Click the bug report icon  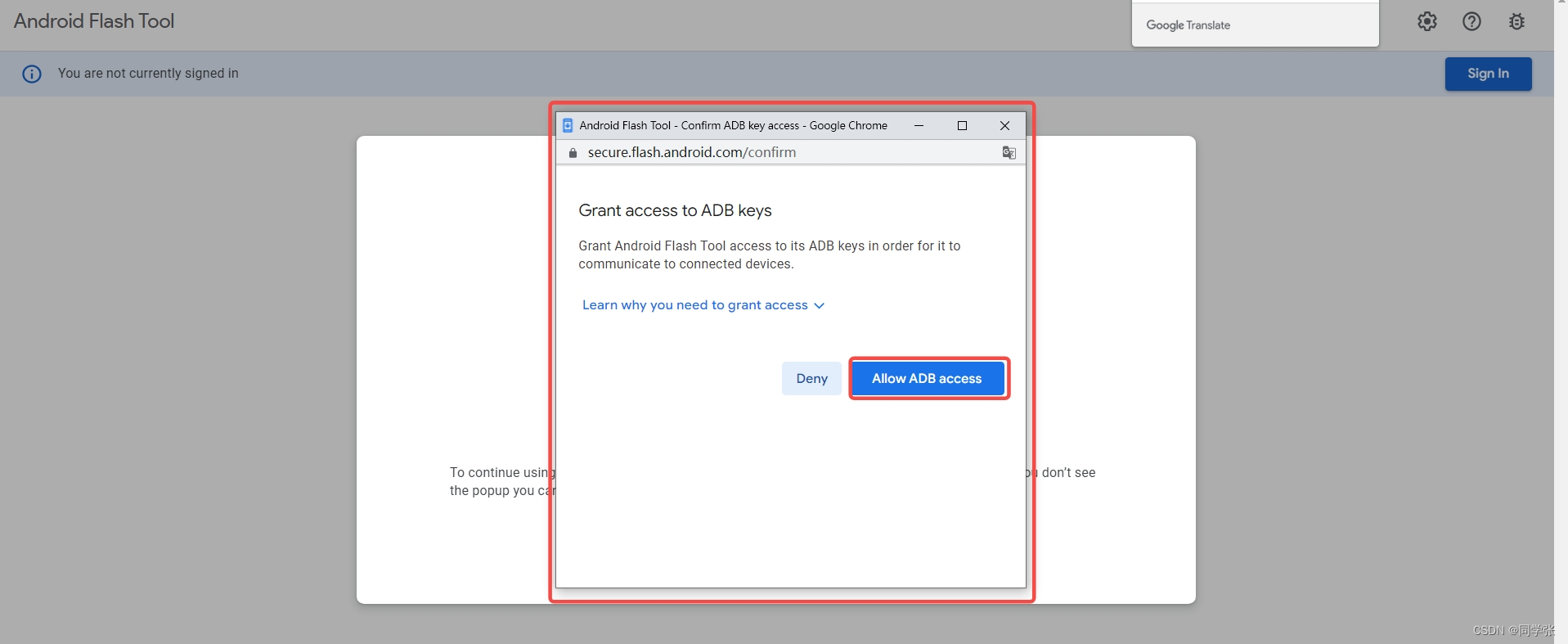[x=1516, y=21]
